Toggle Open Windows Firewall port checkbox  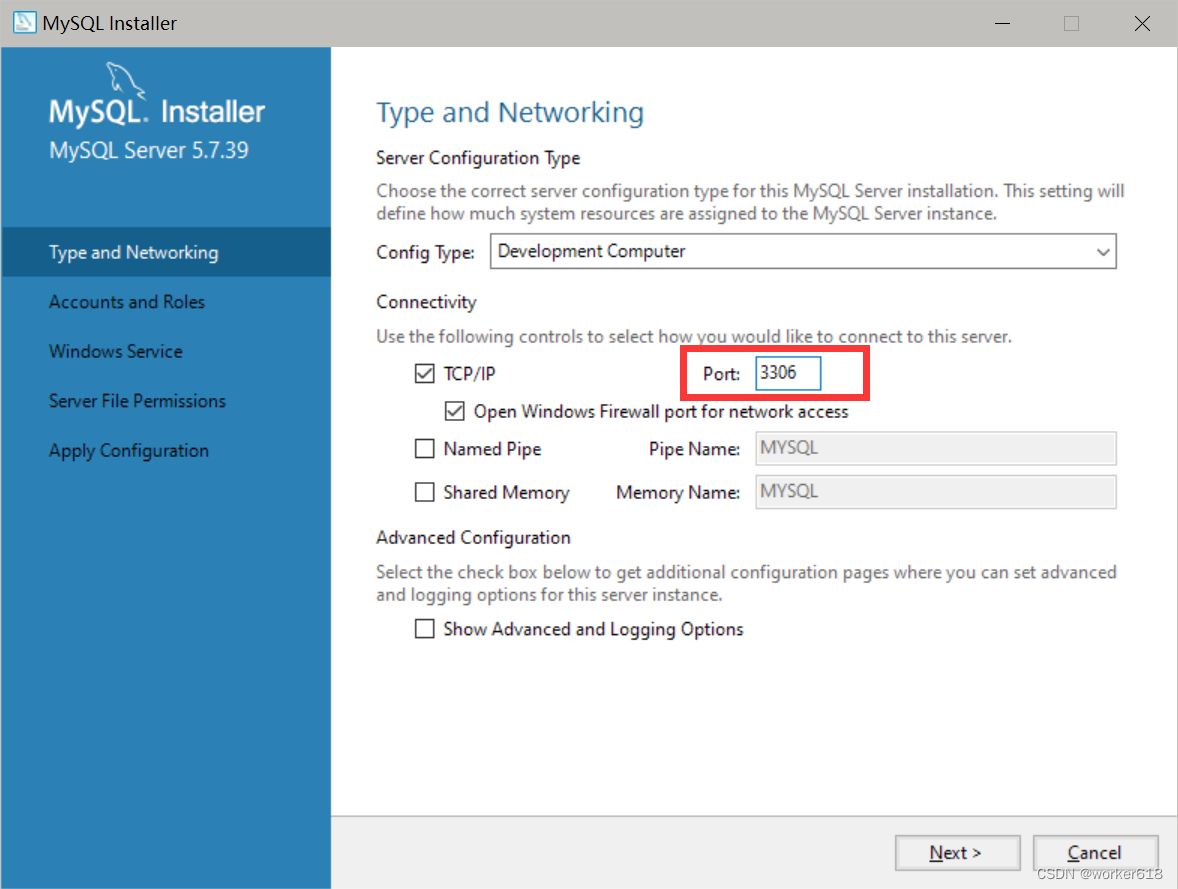pos(455,411)
